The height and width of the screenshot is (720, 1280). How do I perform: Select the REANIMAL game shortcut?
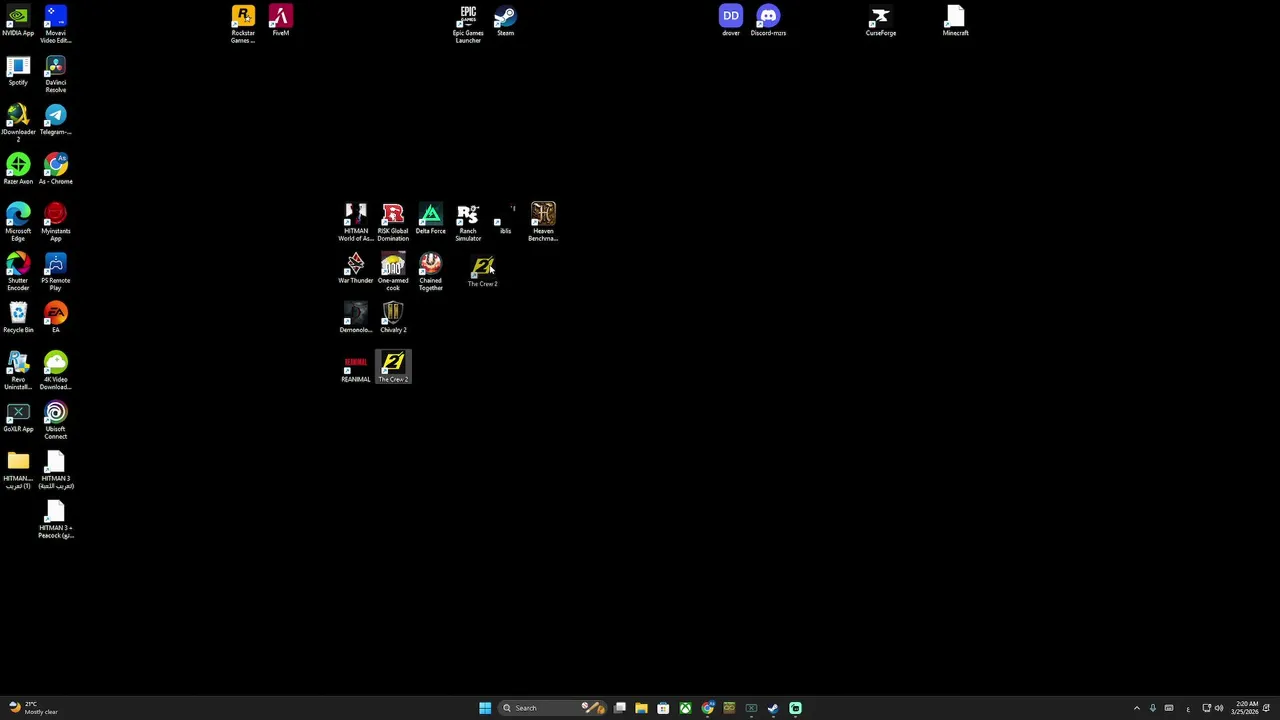355,367
